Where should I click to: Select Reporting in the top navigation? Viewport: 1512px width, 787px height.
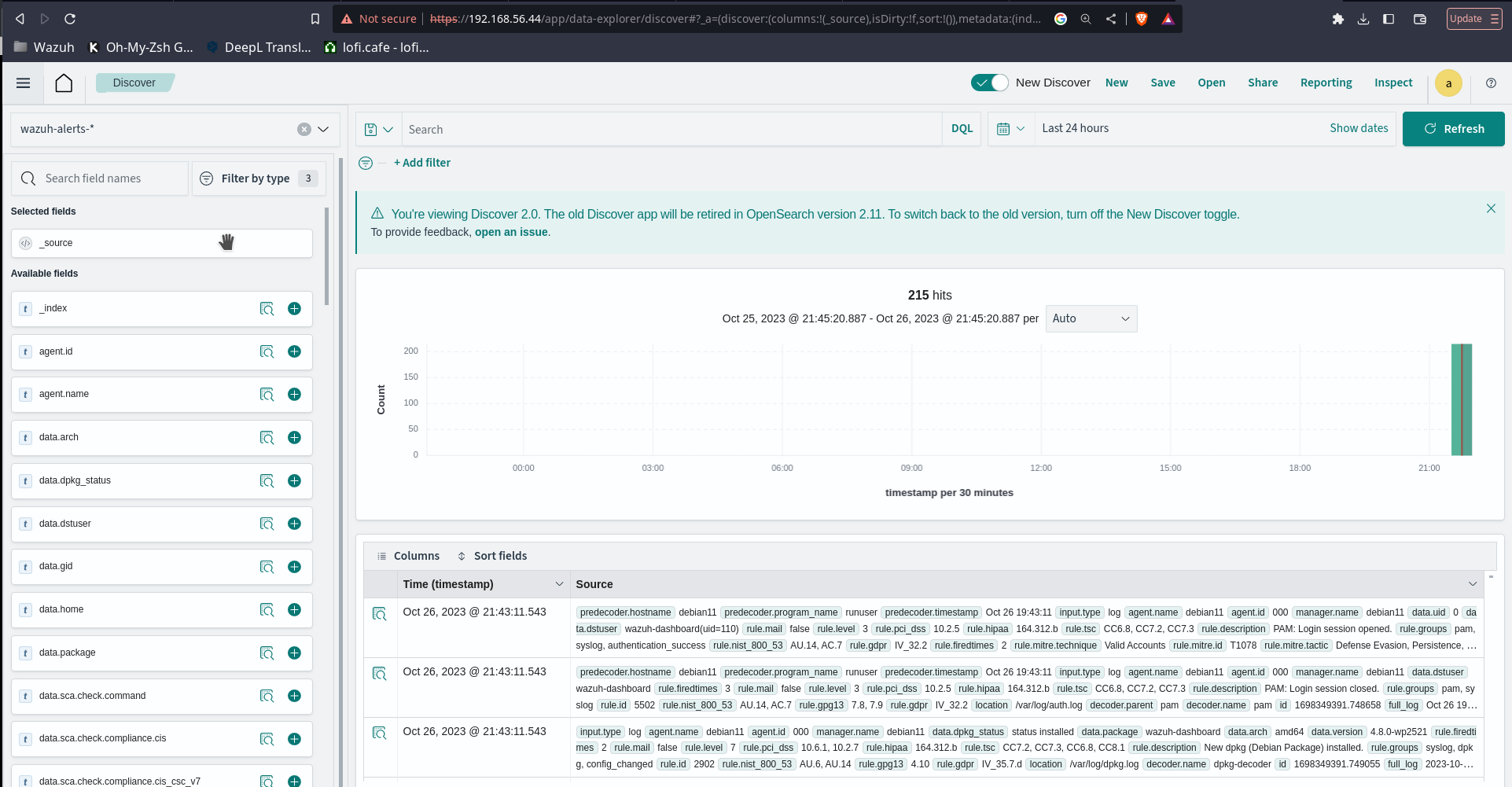click(x=1326, y=83)
